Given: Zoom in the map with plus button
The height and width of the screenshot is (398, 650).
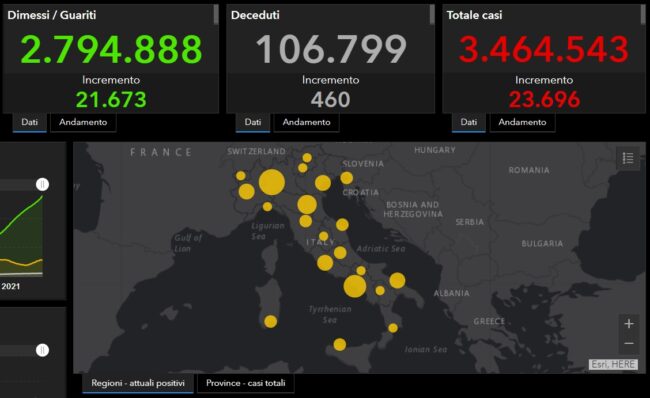Looking at the screenshot, I should coord(629,323).
